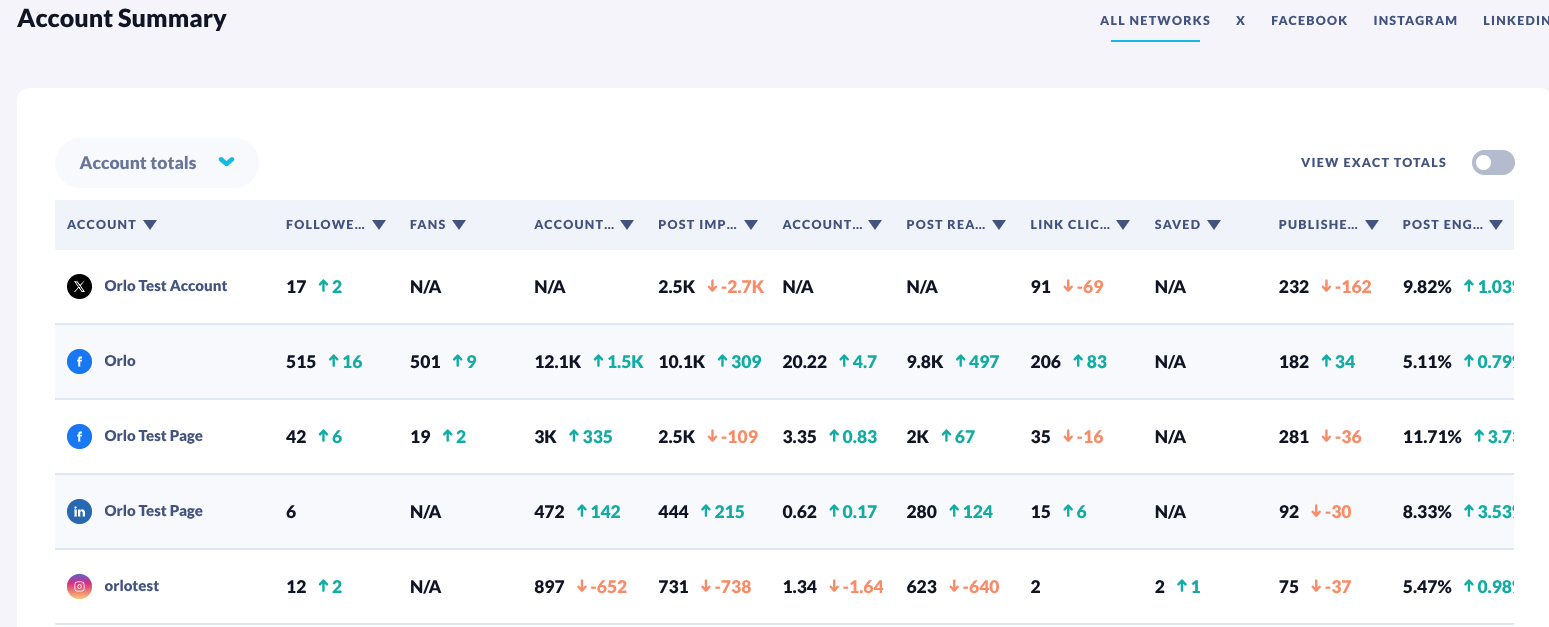Click the Saved column sort arrow
Screen dimensions: 1549x627
point(1214,225)
